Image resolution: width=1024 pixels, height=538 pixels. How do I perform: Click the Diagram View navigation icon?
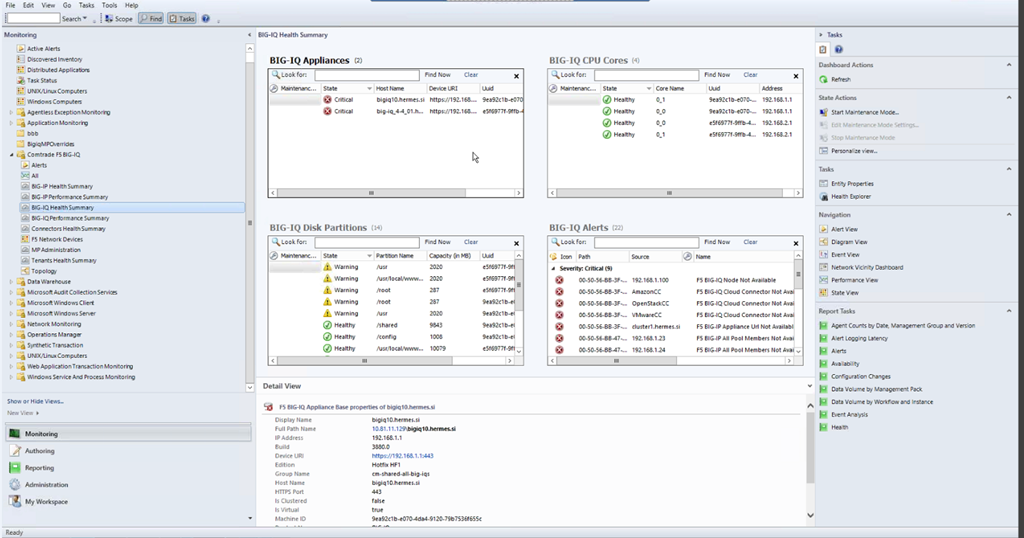pos(823,242)
